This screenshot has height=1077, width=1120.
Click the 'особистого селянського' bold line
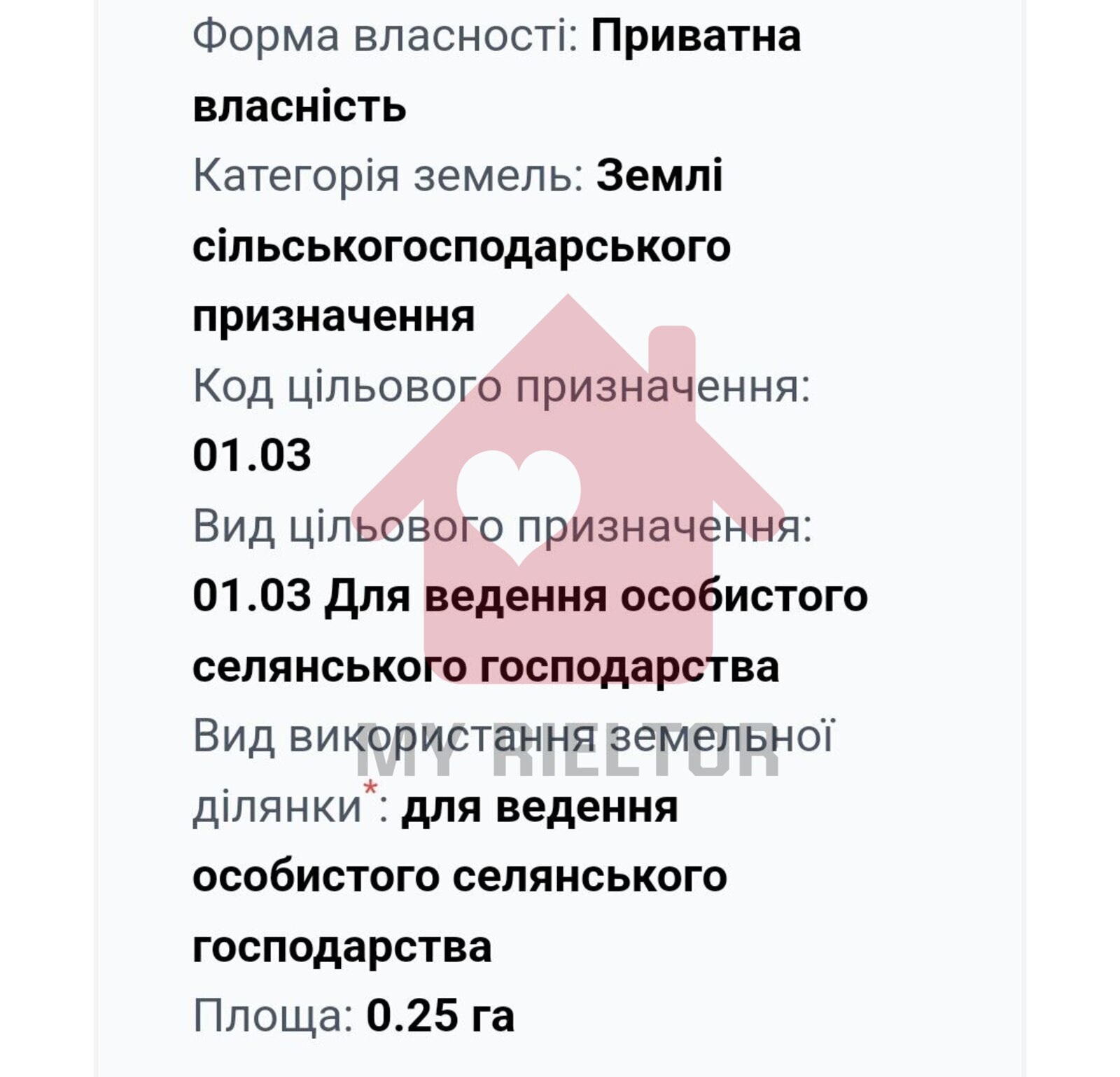tap(460, 877)
